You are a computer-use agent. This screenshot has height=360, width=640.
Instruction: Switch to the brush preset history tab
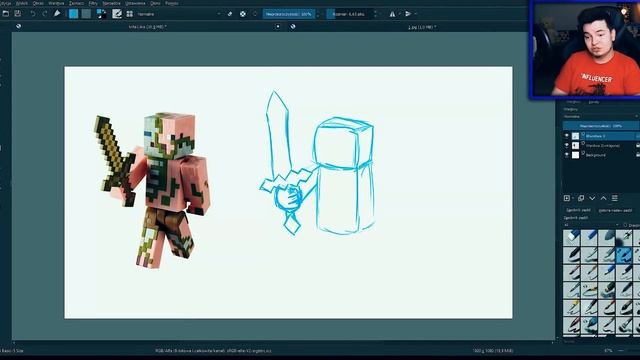pos(615,210)
